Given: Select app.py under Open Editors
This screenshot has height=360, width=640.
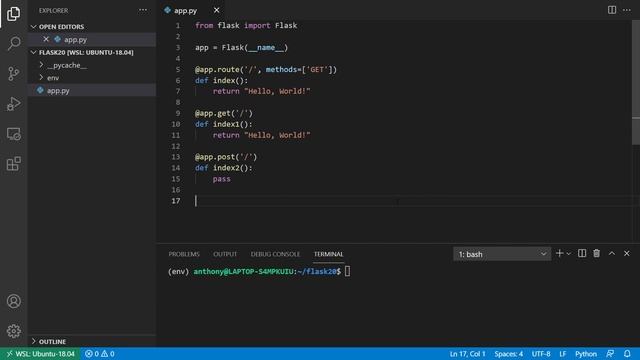Looking at the screenshot, I should tap(92, 39).
